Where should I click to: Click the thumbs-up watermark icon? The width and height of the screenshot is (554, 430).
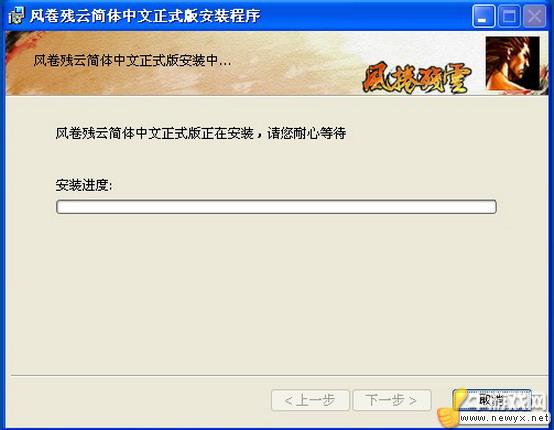[x=448, y=410]
